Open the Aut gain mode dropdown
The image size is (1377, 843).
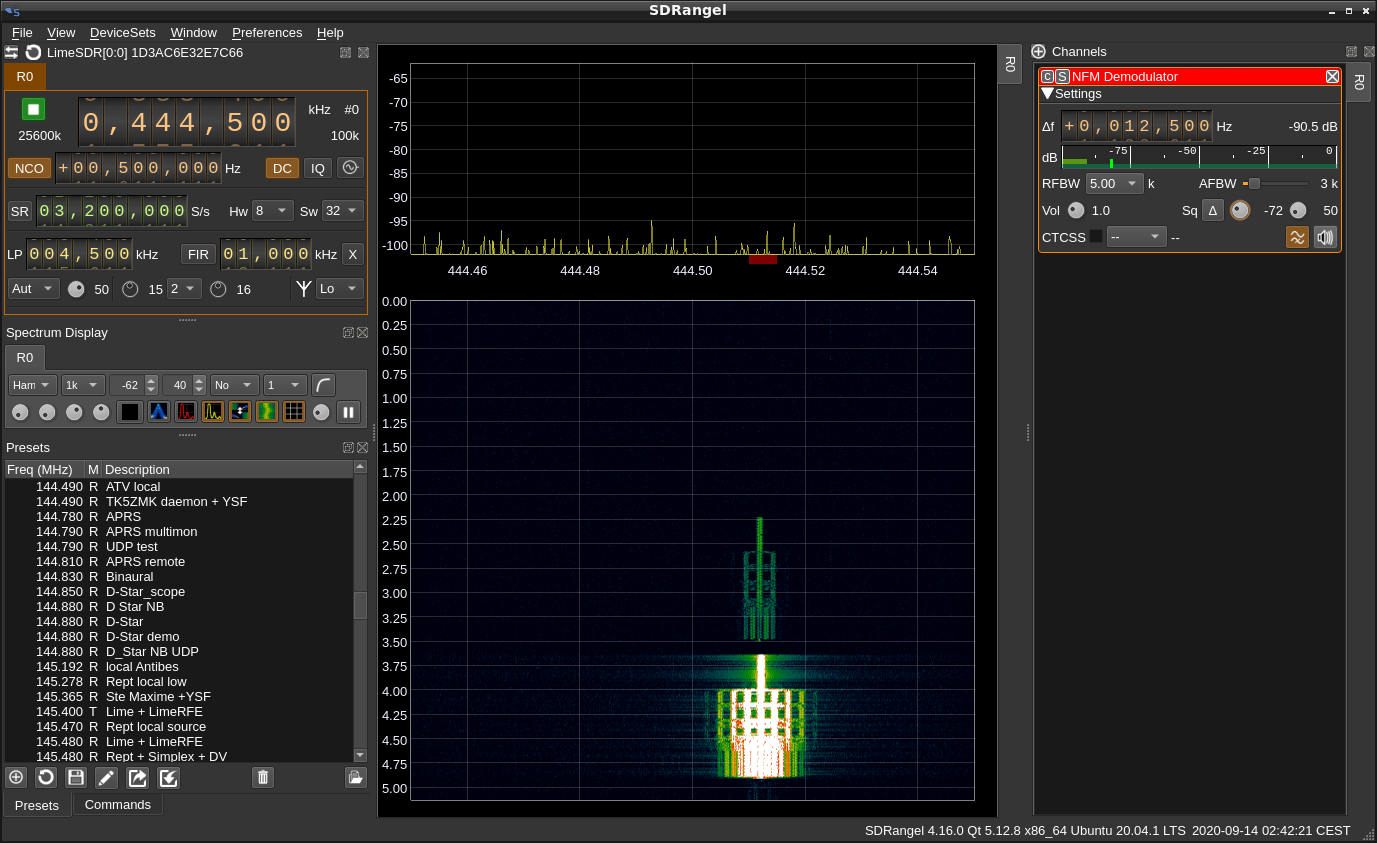click(x=34, y=289)
